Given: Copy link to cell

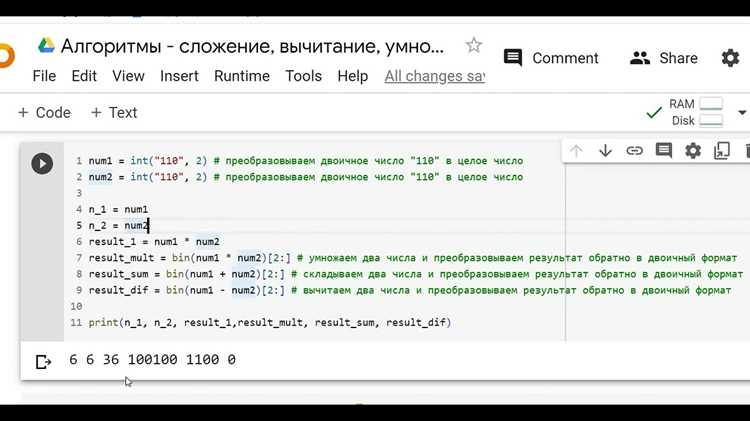Looking at the screenshot, I should [x=634, y=151].
